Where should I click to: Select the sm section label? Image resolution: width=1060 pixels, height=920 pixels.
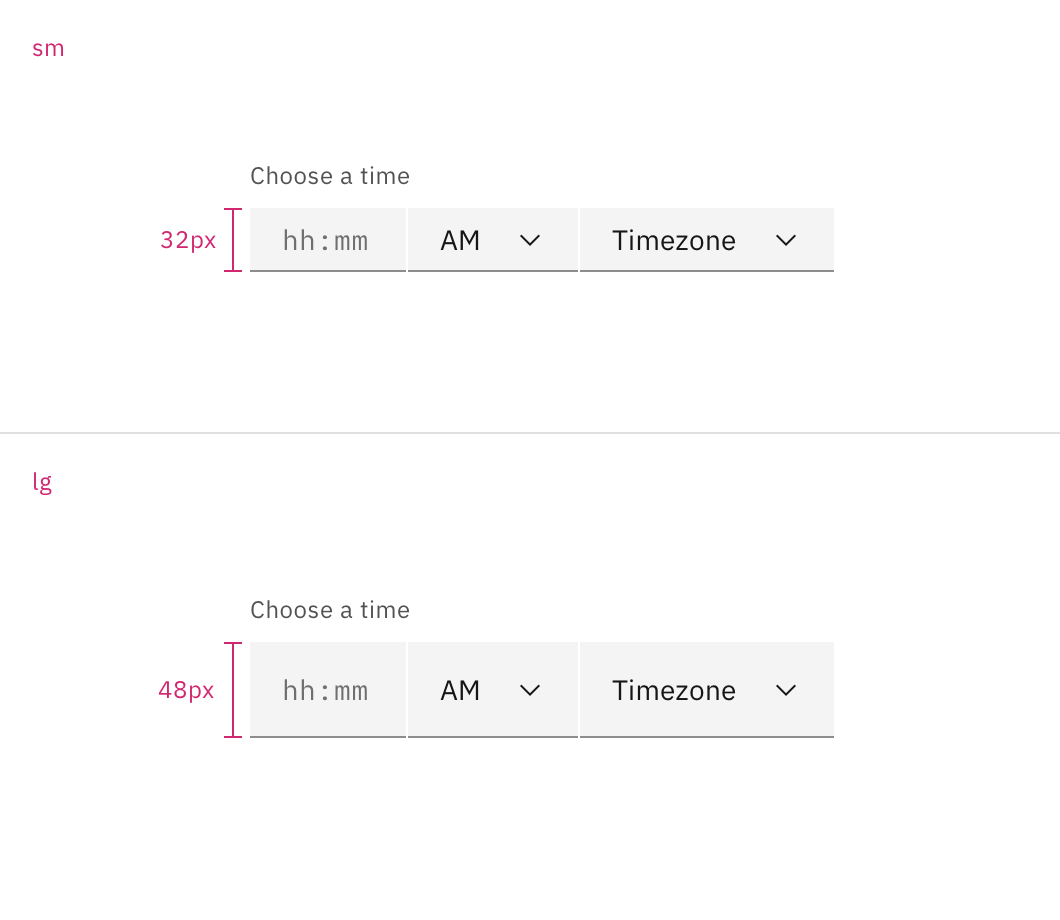(x=48, y=48)
